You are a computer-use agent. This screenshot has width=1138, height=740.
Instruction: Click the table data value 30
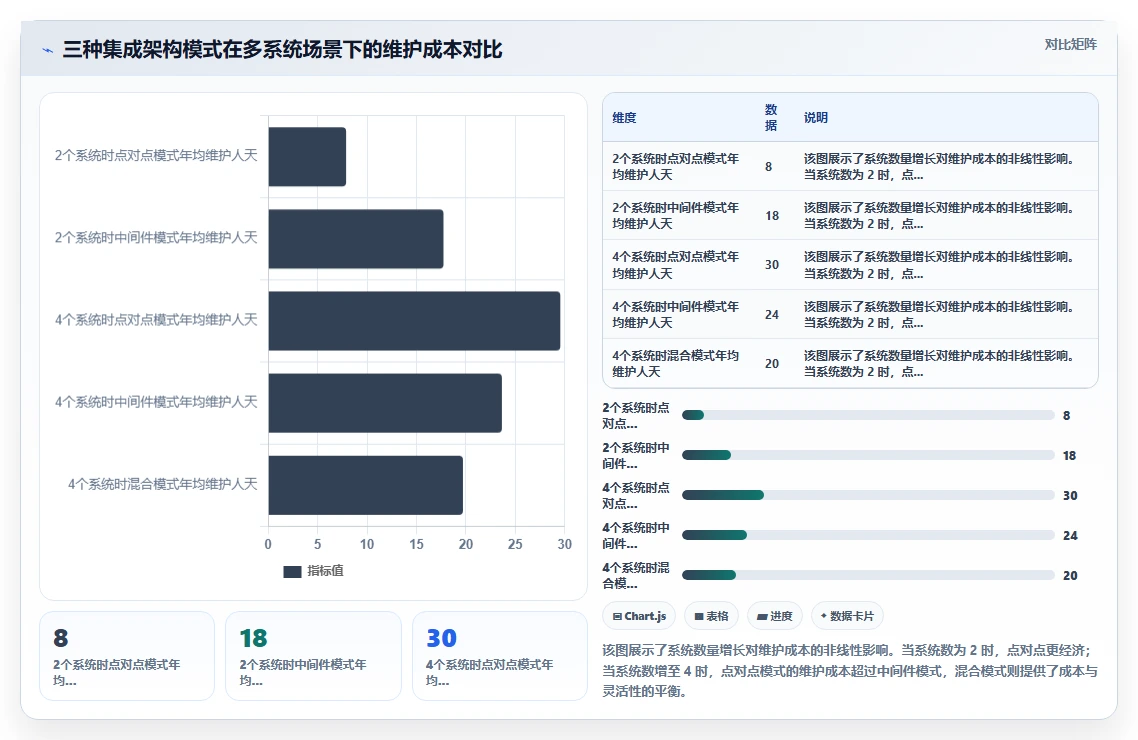[x=772, y=265]
